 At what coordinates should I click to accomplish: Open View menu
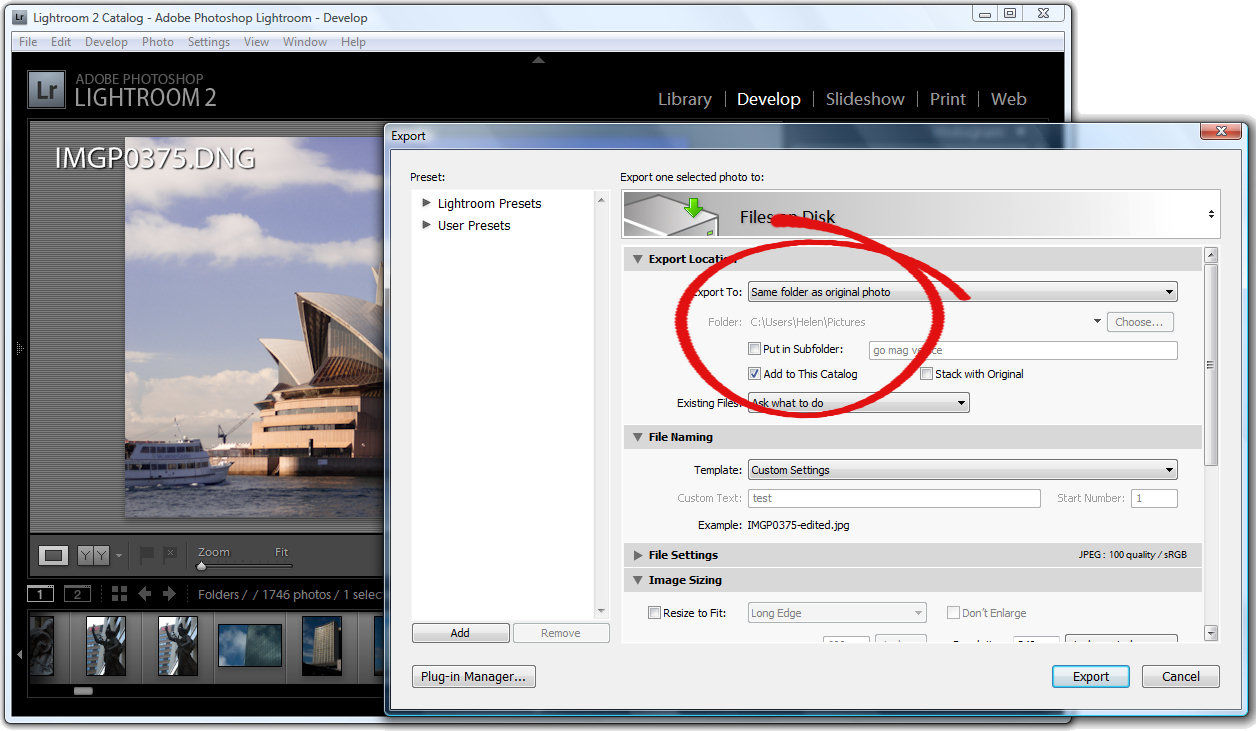(x=257, y=42)
